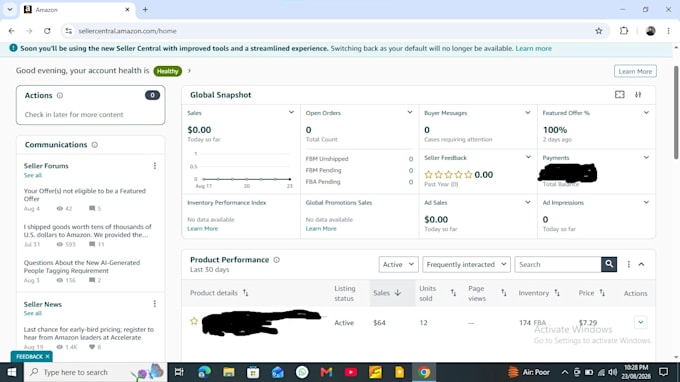Sort by Price column
The height and width of the screenshot is (382, 680).
(602, 293)
